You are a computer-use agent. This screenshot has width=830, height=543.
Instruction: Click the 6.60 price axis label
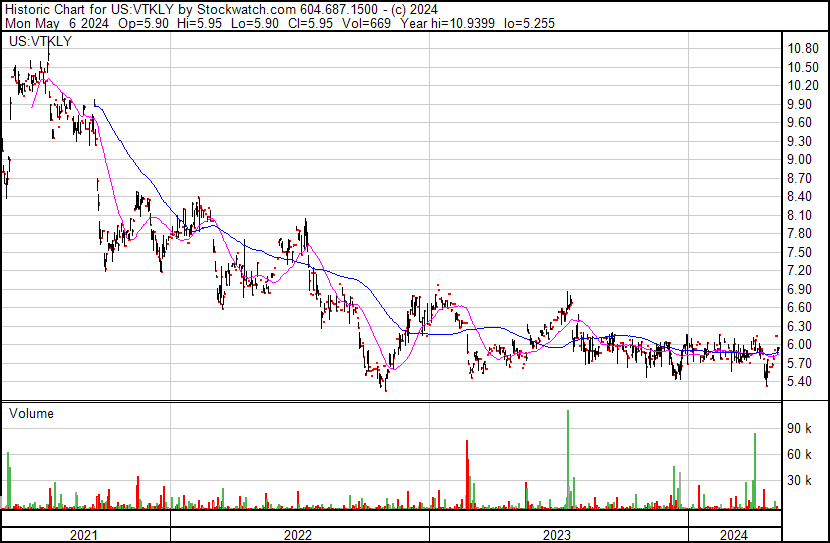pos(799,308)
